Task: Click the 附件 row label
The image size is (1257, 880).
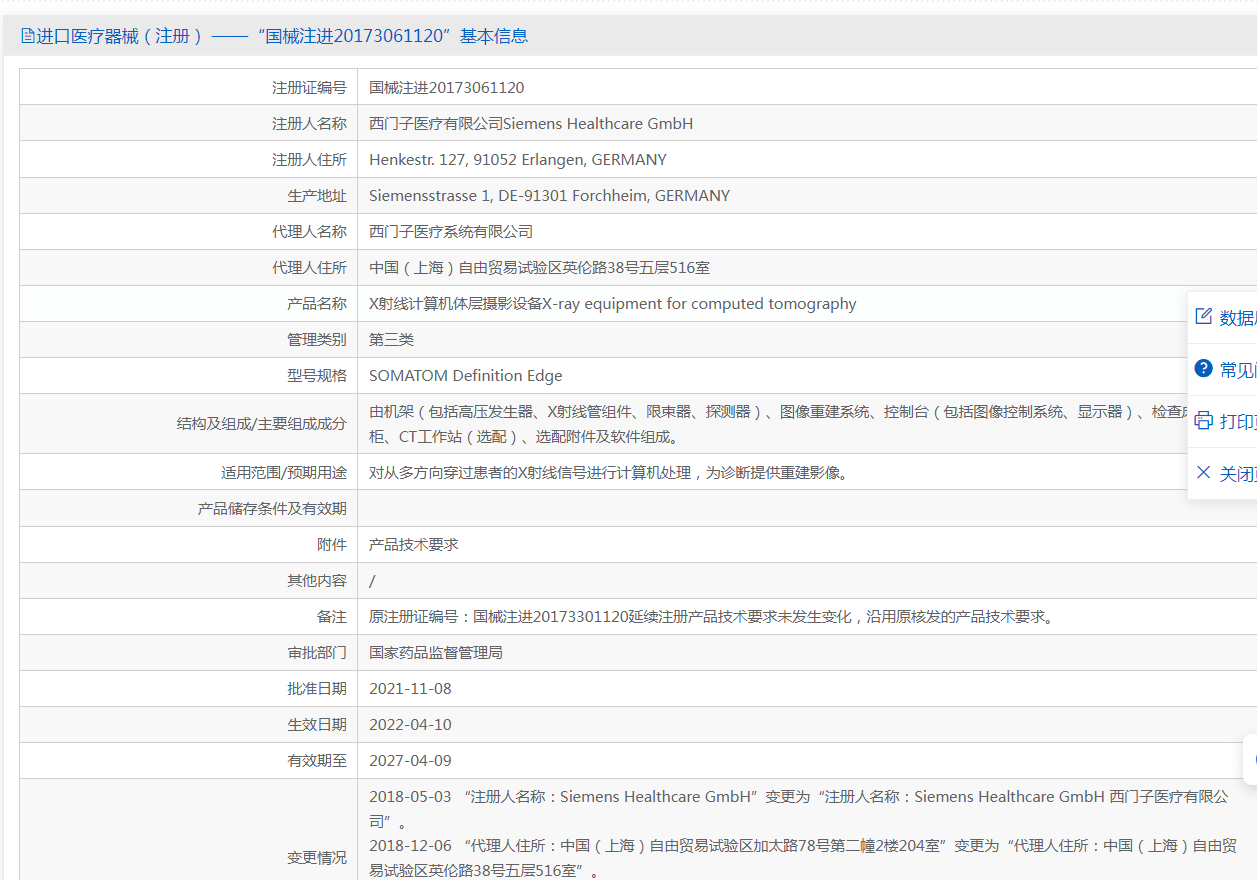Action: [x=332, y=545]
